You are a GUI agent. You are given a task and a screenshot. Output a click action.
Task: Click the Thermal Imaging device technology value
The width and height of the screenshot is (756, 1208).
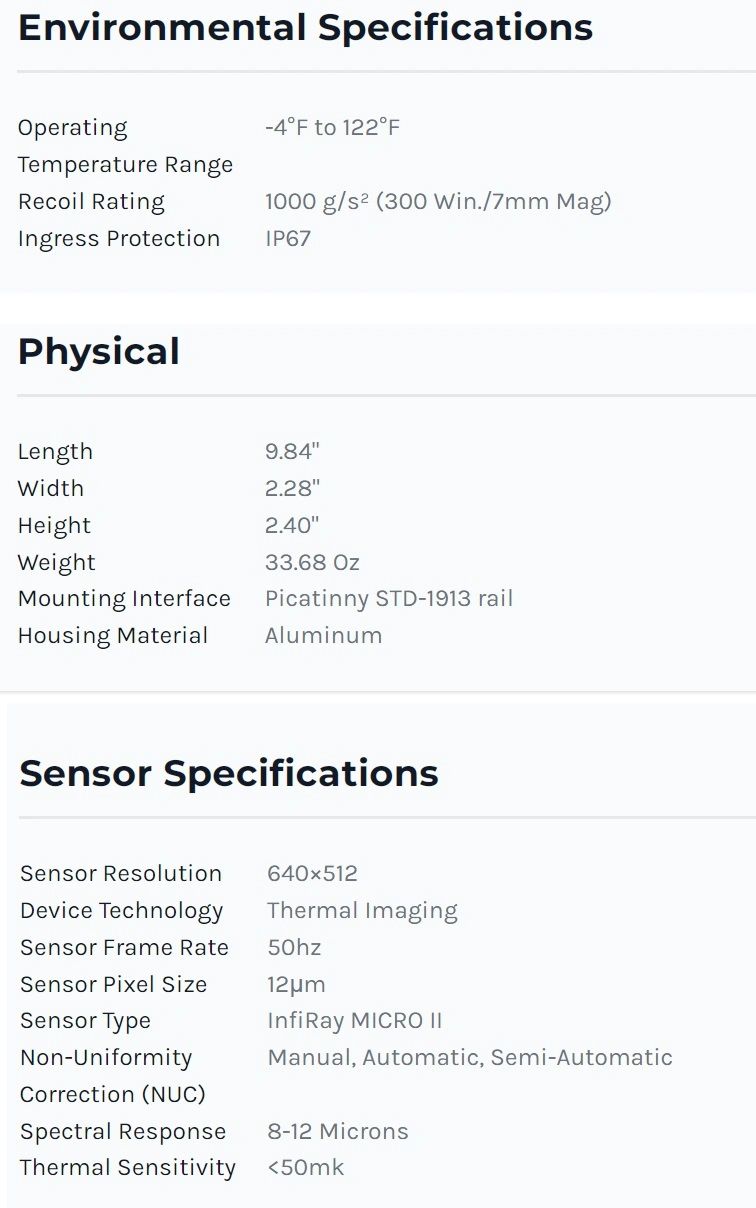(362, 910)
